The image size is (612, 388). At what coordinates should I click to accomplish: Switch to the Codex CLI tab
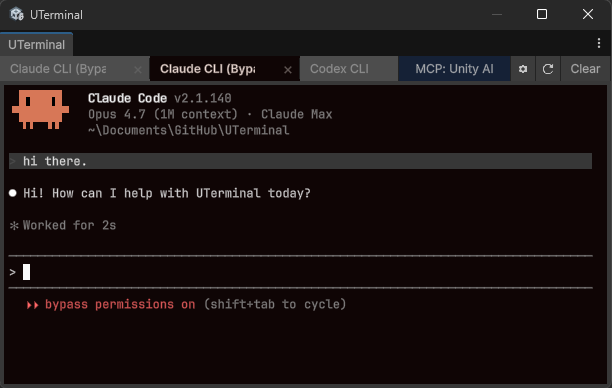[349, 69]
